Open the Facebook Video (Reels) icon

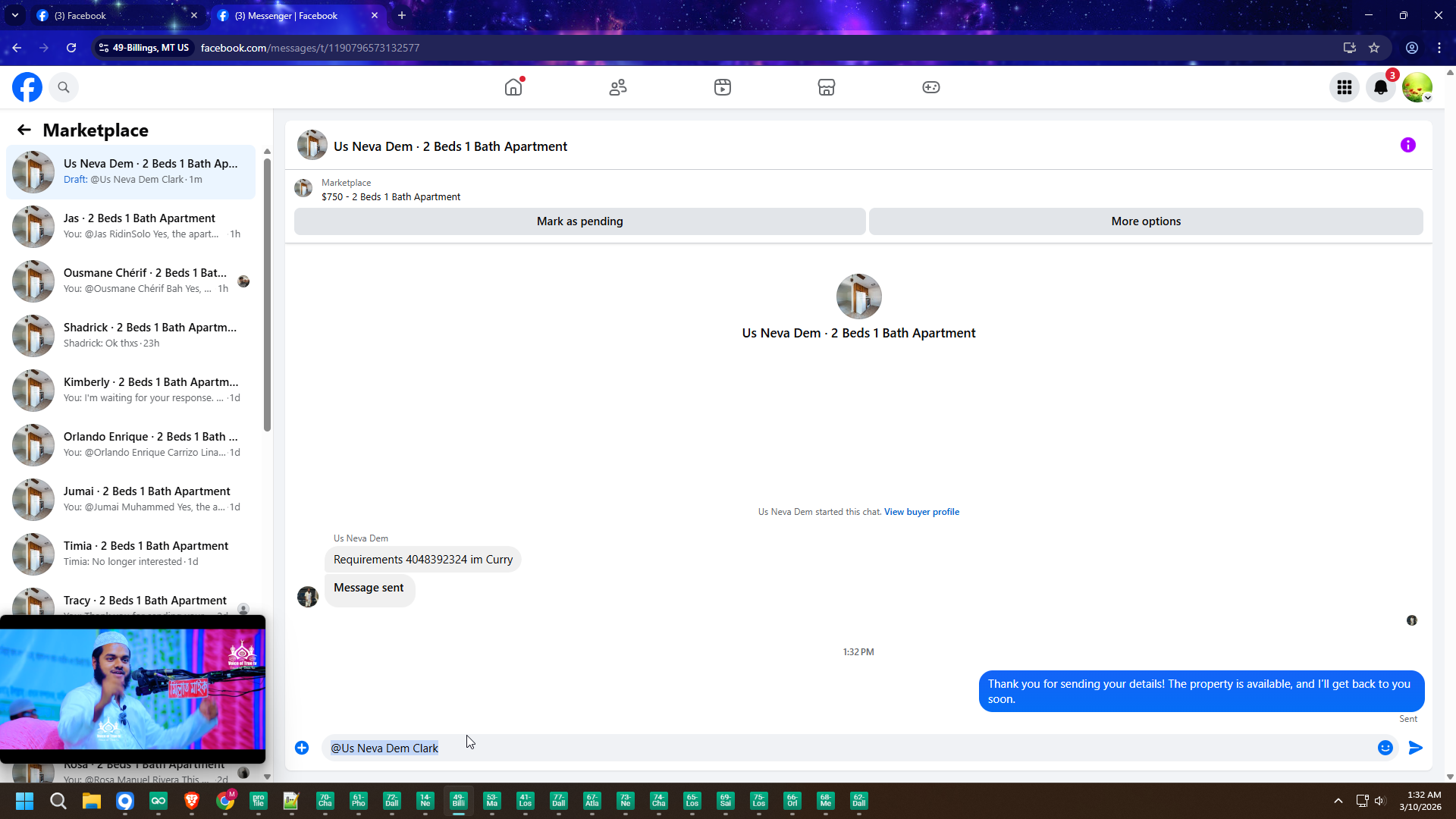(x=722, y=87)
